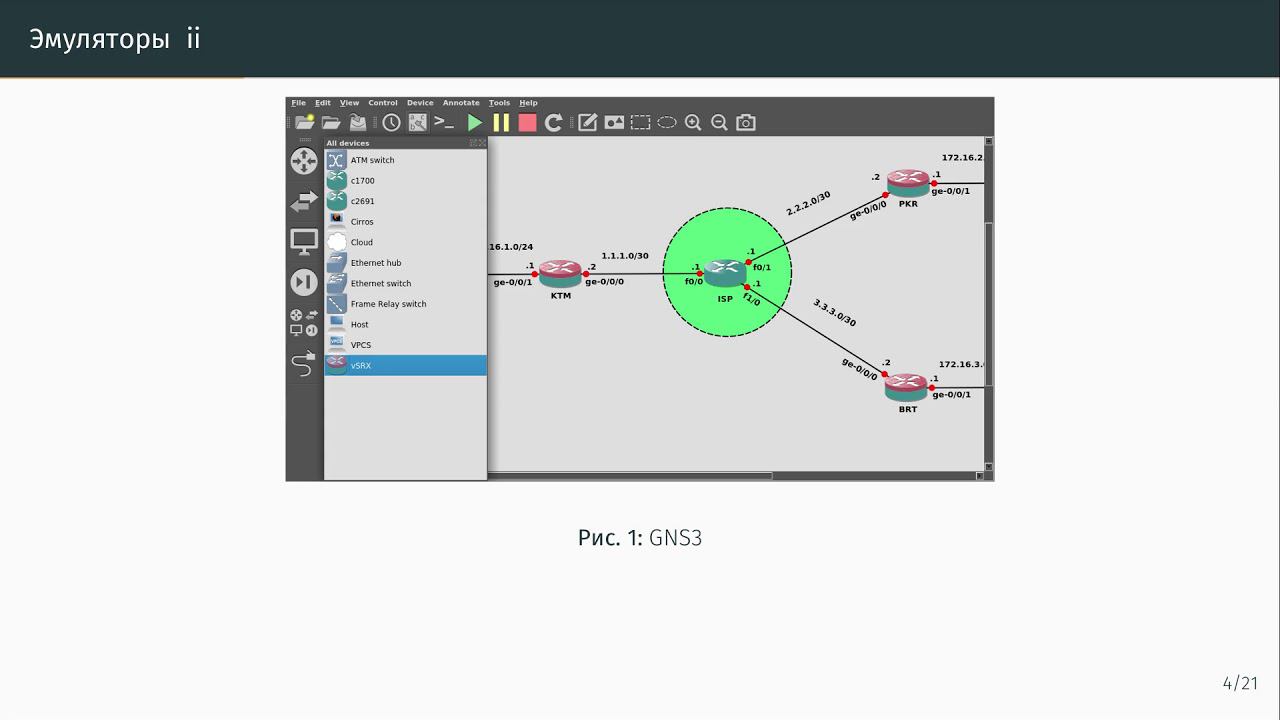Select Ethernet switch in device list
Image resolution: width=1280 pixels, height=720 pixels.
click(x=405, y=283)
